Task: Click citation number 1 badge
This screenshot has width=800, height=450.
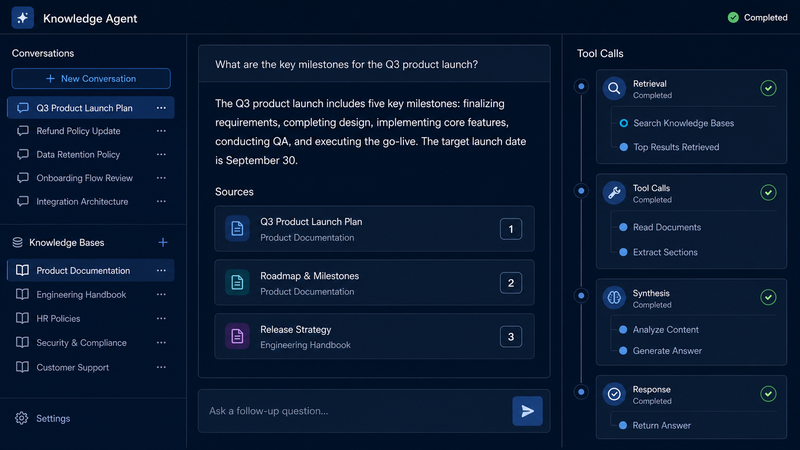Action: pos(511,229)
